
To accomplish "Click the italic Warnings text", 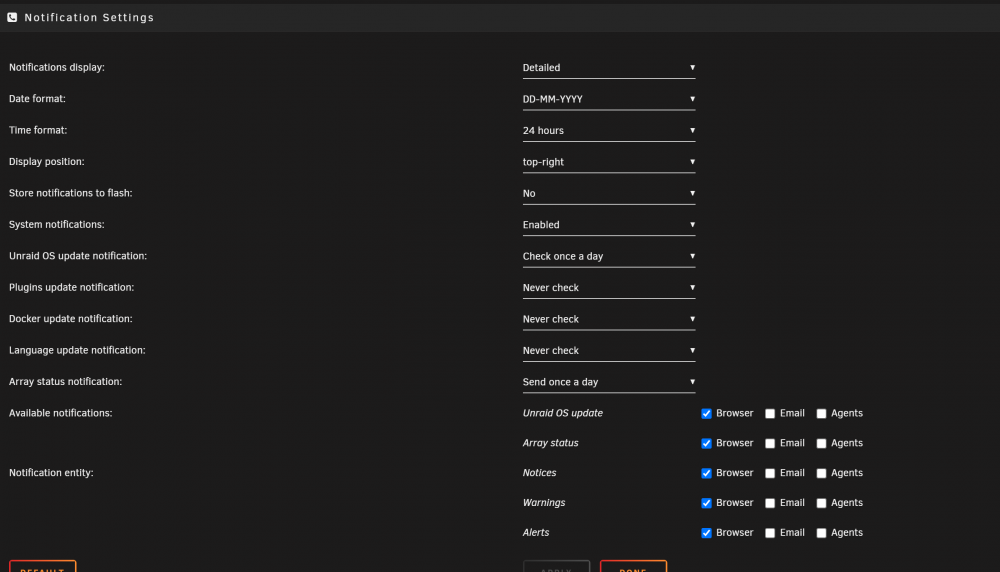I will (x=544, y=502).
